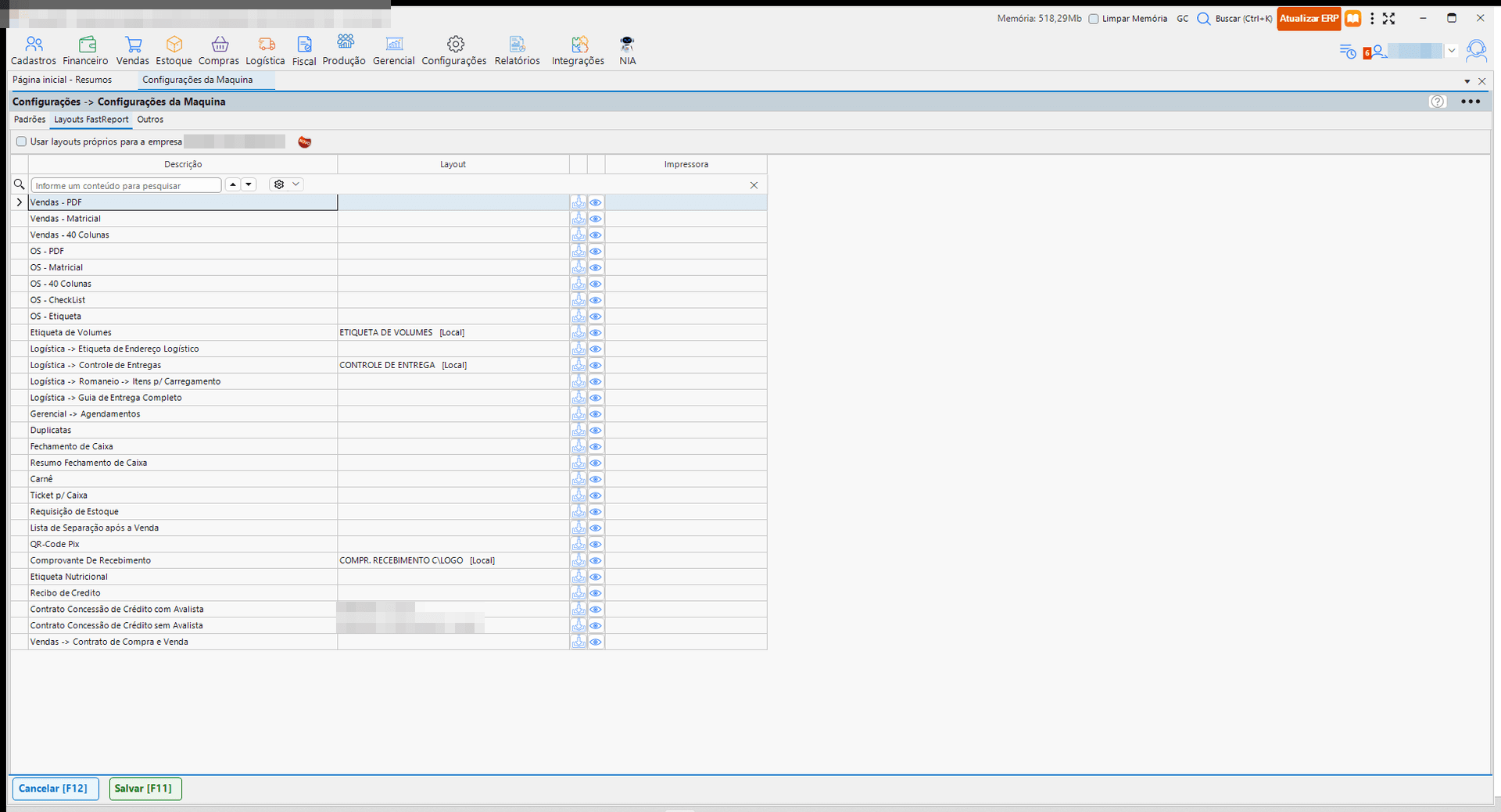Viewport: 1501px width, 812px height.
Task: Select the Layouts FastReport tab
Action: 91,120
